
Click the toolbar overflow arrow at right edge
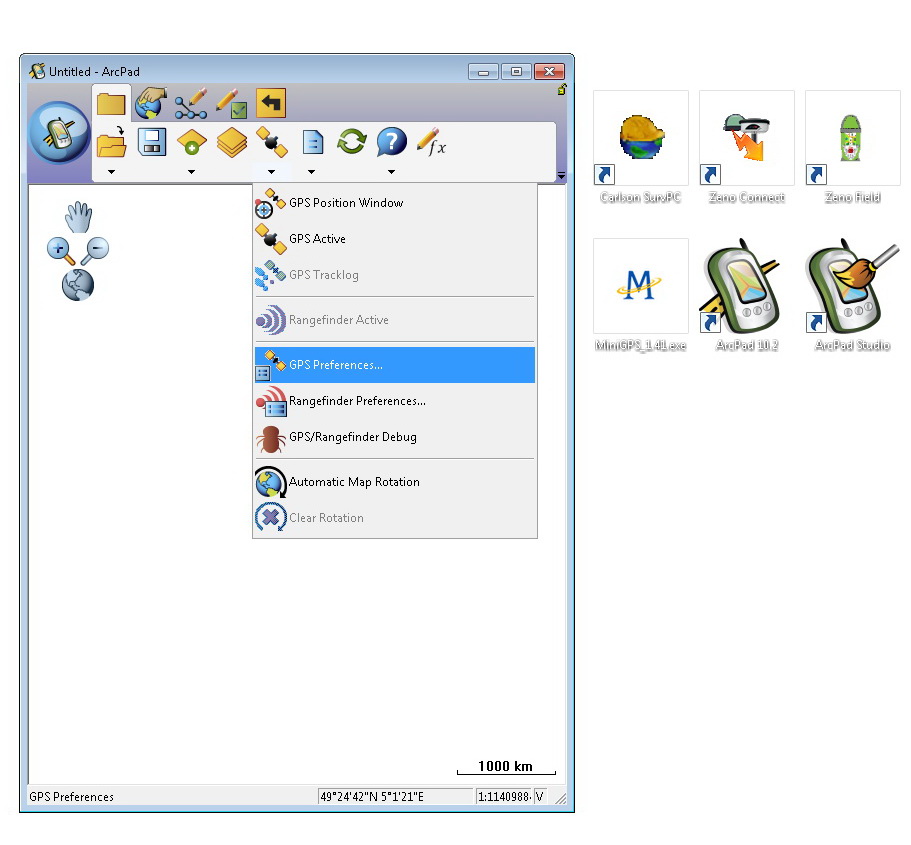tap(561, 175)
